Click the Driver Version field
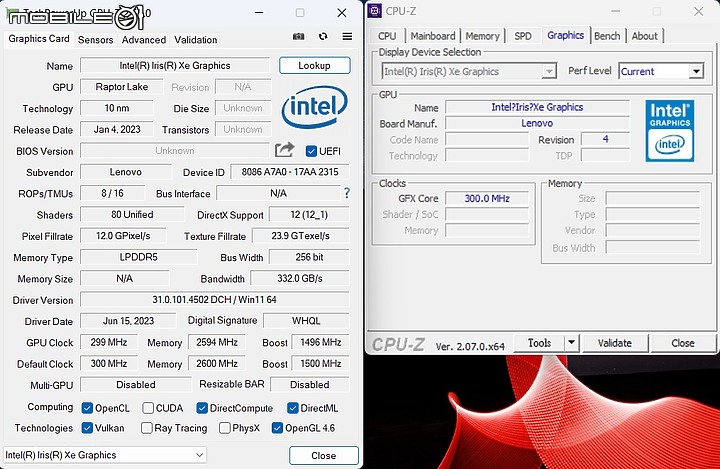Image resolution: width=720 pixels, height=469 pixels. [214, 299]
